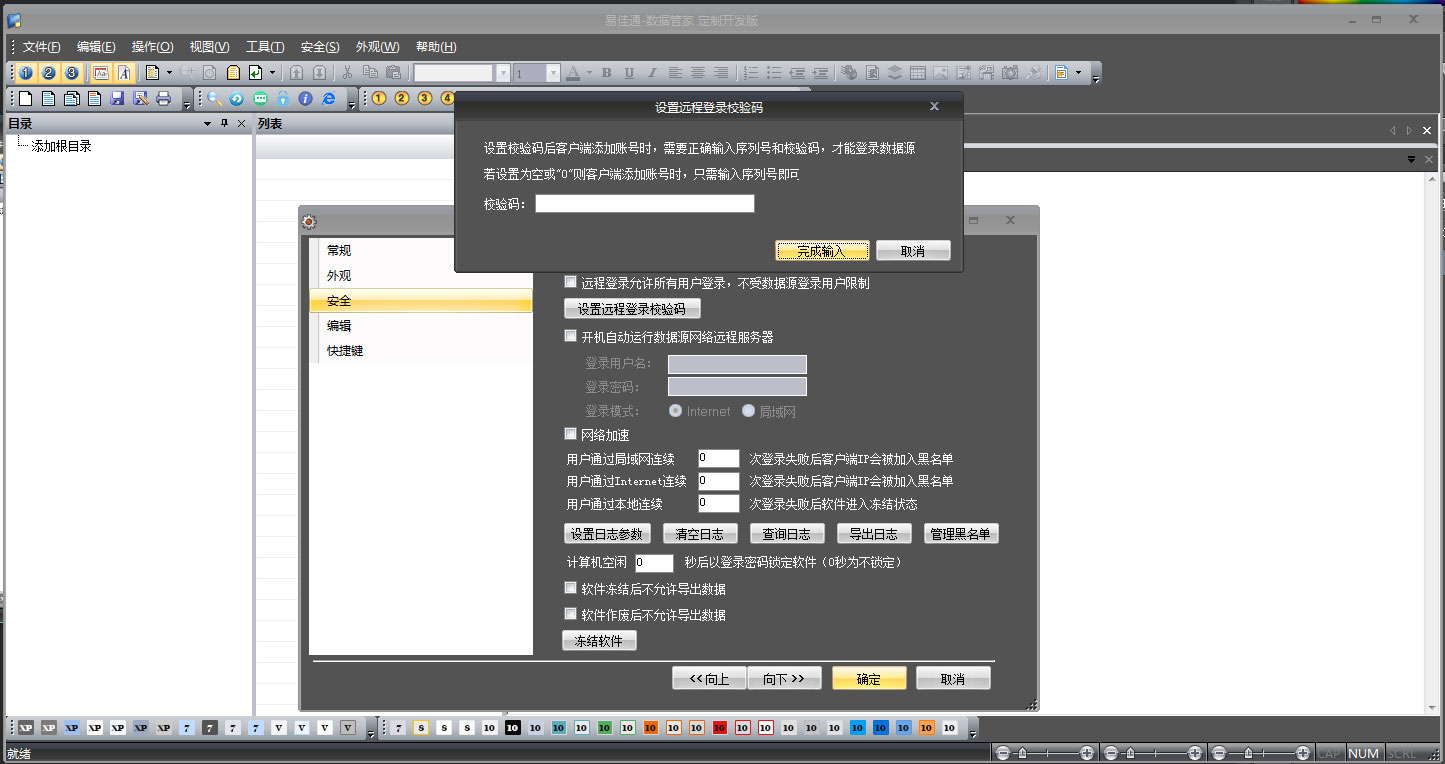
Task: Click the 校验码 input field
Action: [x=645, y=204]
